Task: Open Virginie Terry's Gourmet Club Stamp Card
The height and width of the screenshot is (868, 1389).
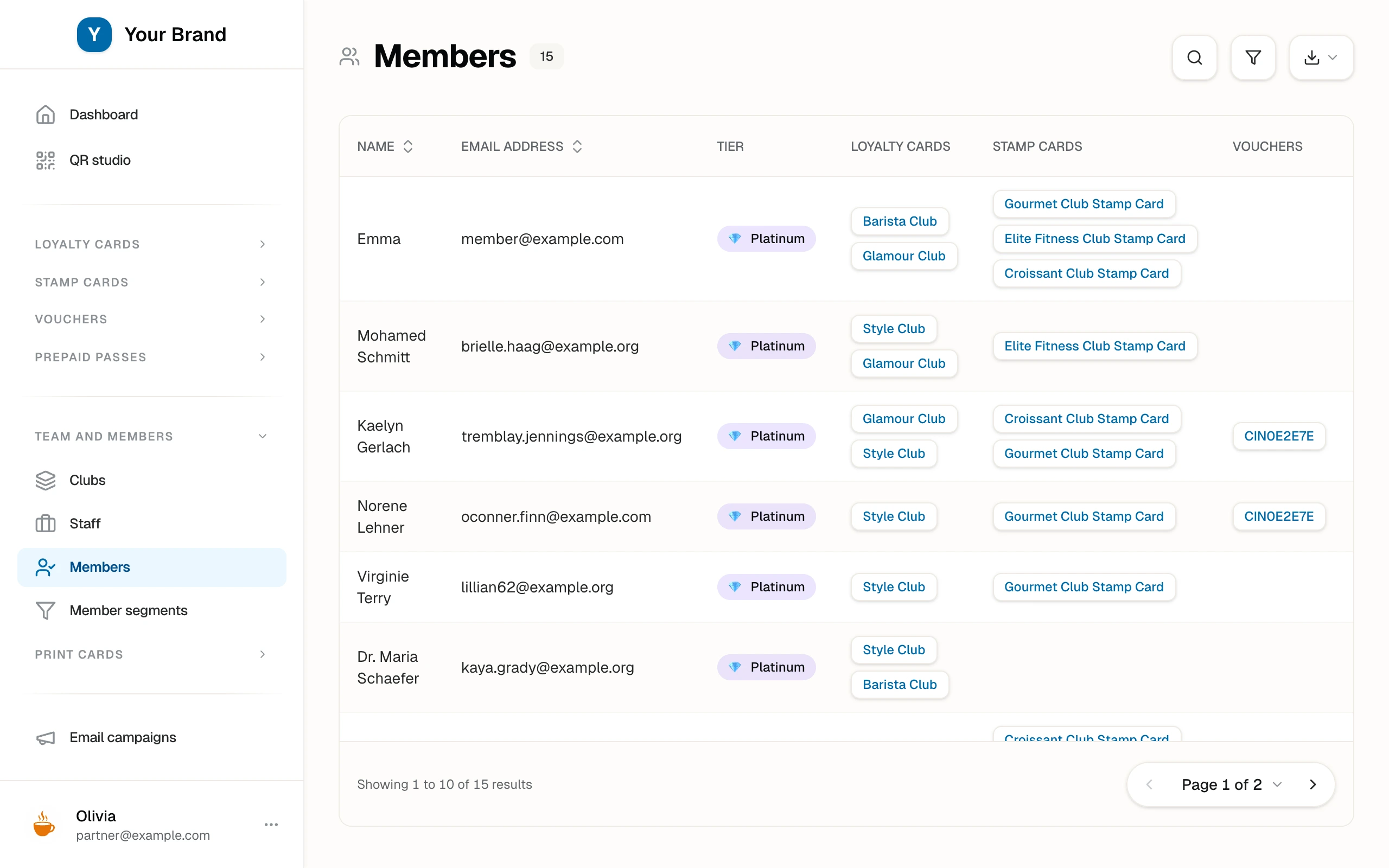Action: coord(1084,588)
